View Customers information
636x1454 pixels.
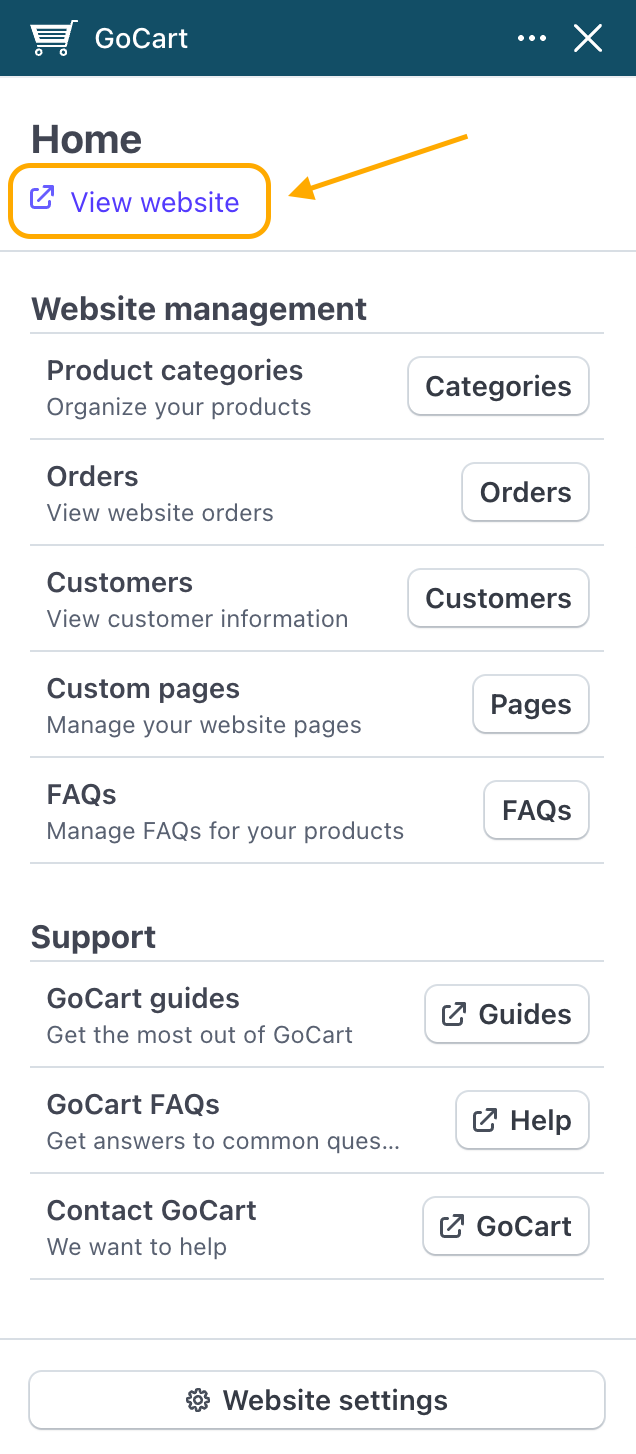[x=497, y=598]
